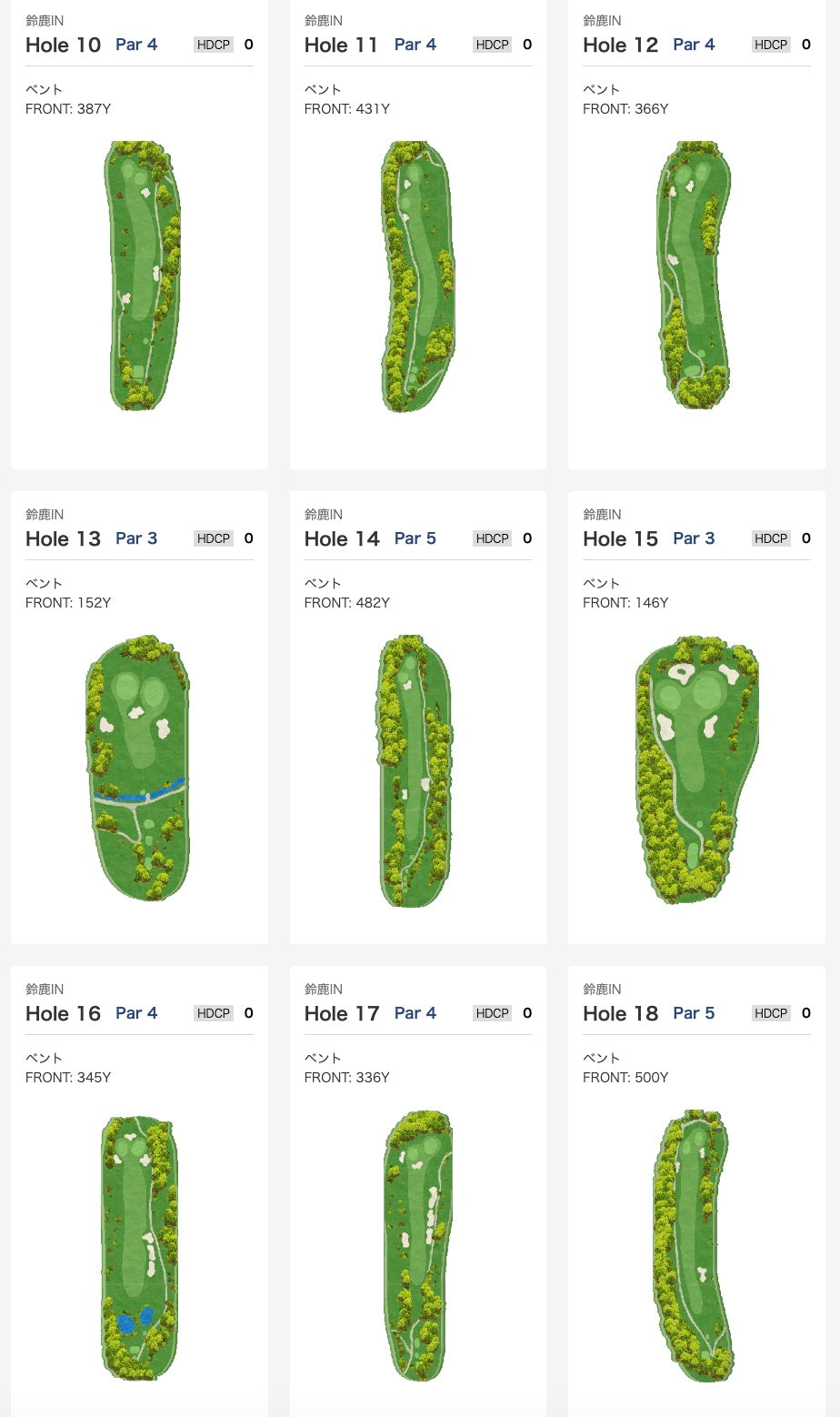Click the Hole 10 title
The image size is (840, 1417).
click(63, 45)
